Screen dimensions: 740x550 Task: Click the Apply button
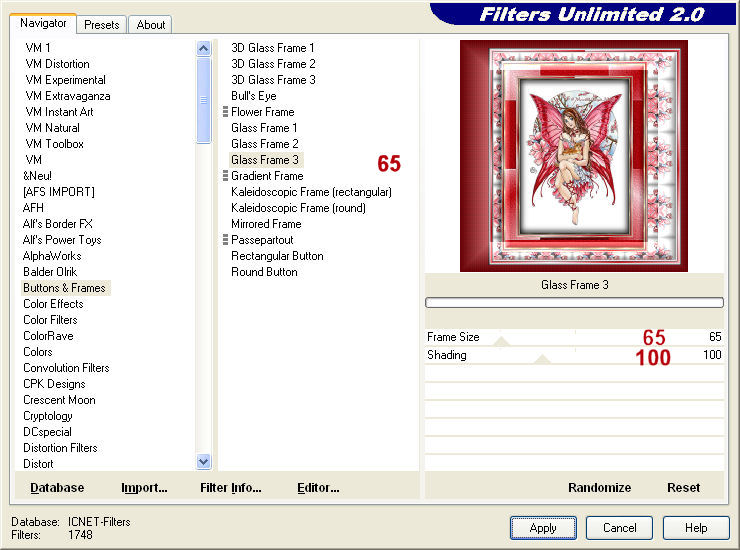[543, 528]
